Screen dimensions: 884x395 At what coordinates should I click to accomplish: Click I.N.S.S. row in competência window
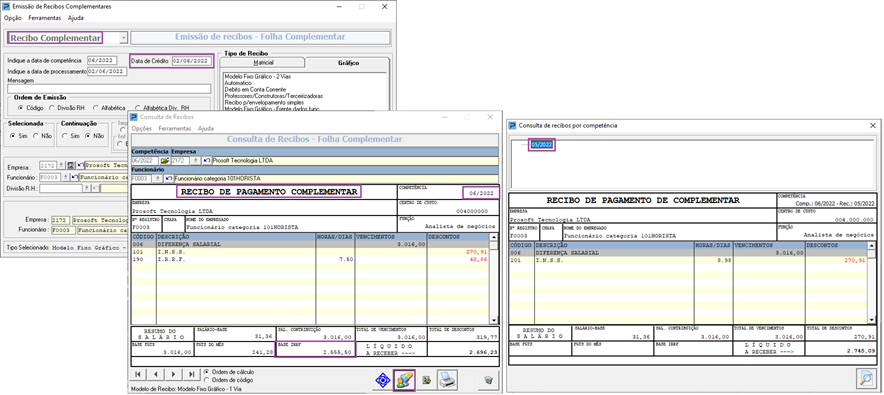[x=689, y=260]
